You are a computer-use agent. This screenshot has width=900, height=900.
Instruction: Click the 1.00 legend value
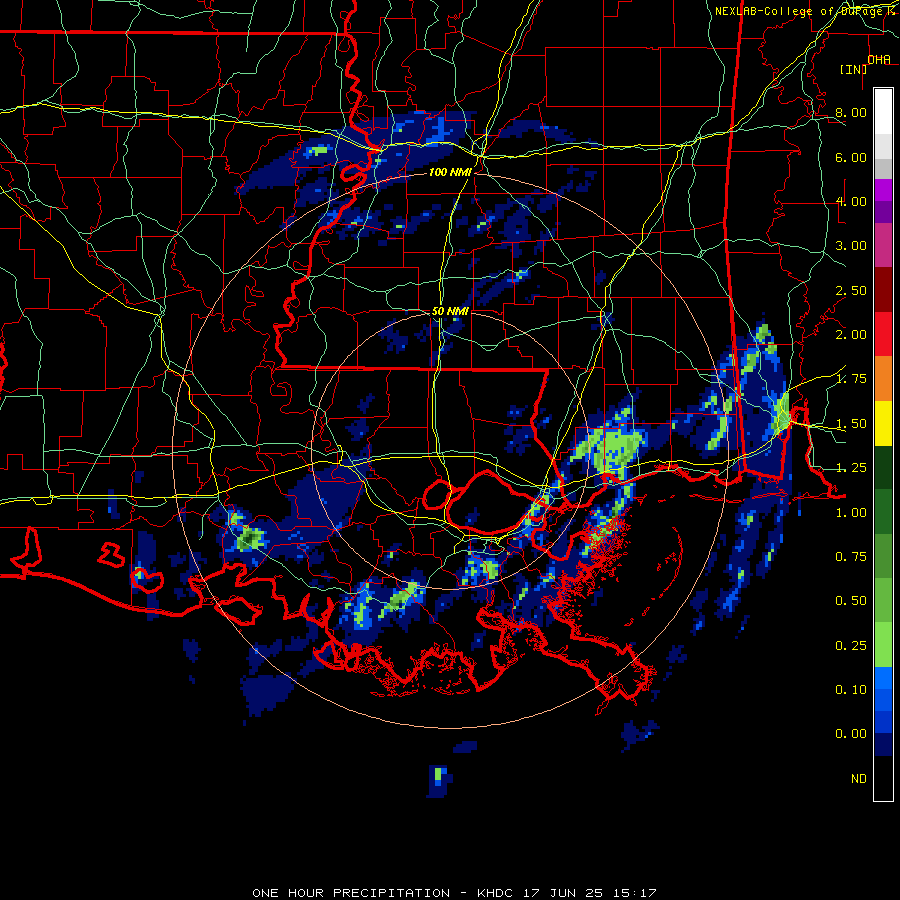click(851, 513)
